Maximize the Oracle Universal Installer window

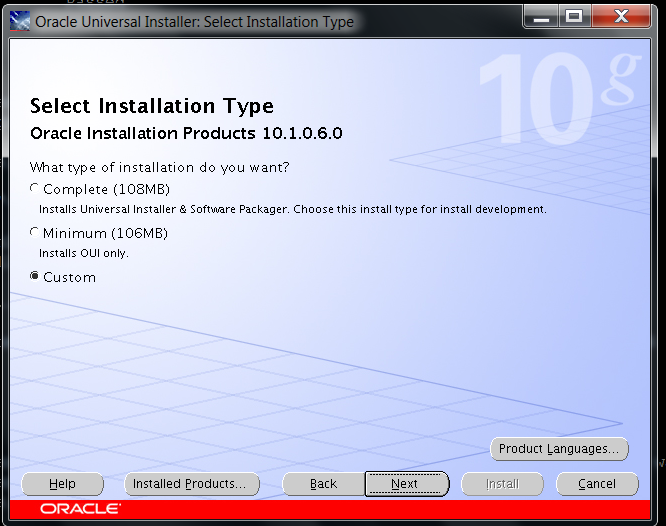[x=574, y=17]
